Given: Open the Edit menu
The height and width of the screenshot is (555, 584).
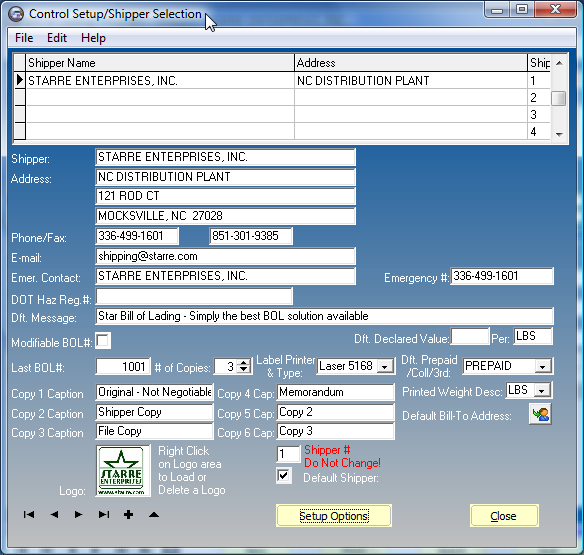Looking at the screenshot, I should 57,38.
